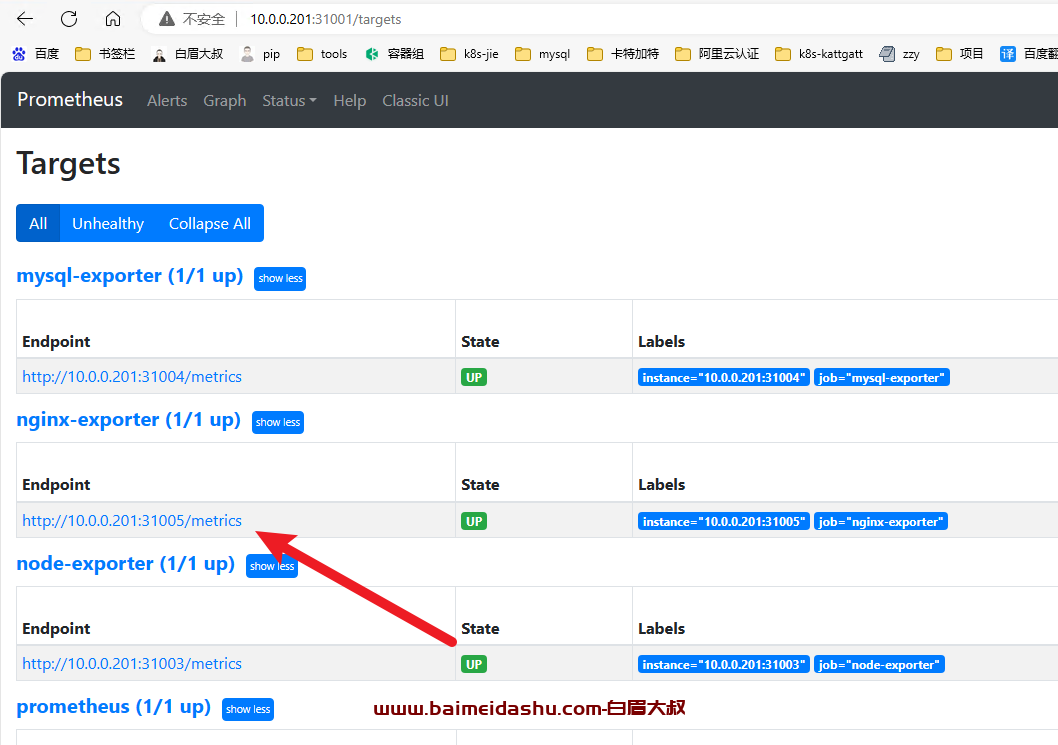Collapse nginx-exporter with show less
This screenshot has height=745, width=1058.
278,422
